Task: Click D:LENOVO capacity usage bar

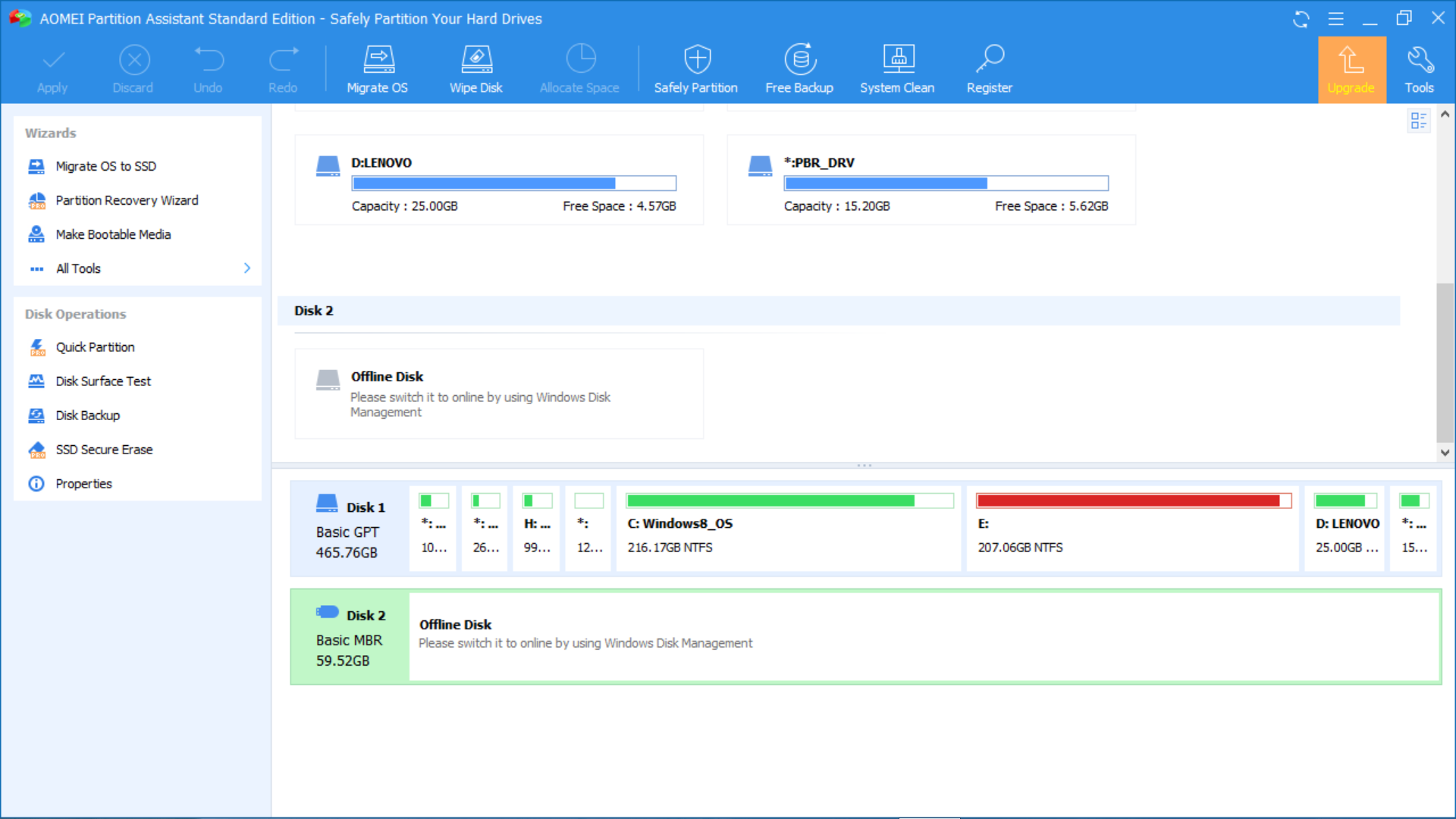Action: pos(513,184)
